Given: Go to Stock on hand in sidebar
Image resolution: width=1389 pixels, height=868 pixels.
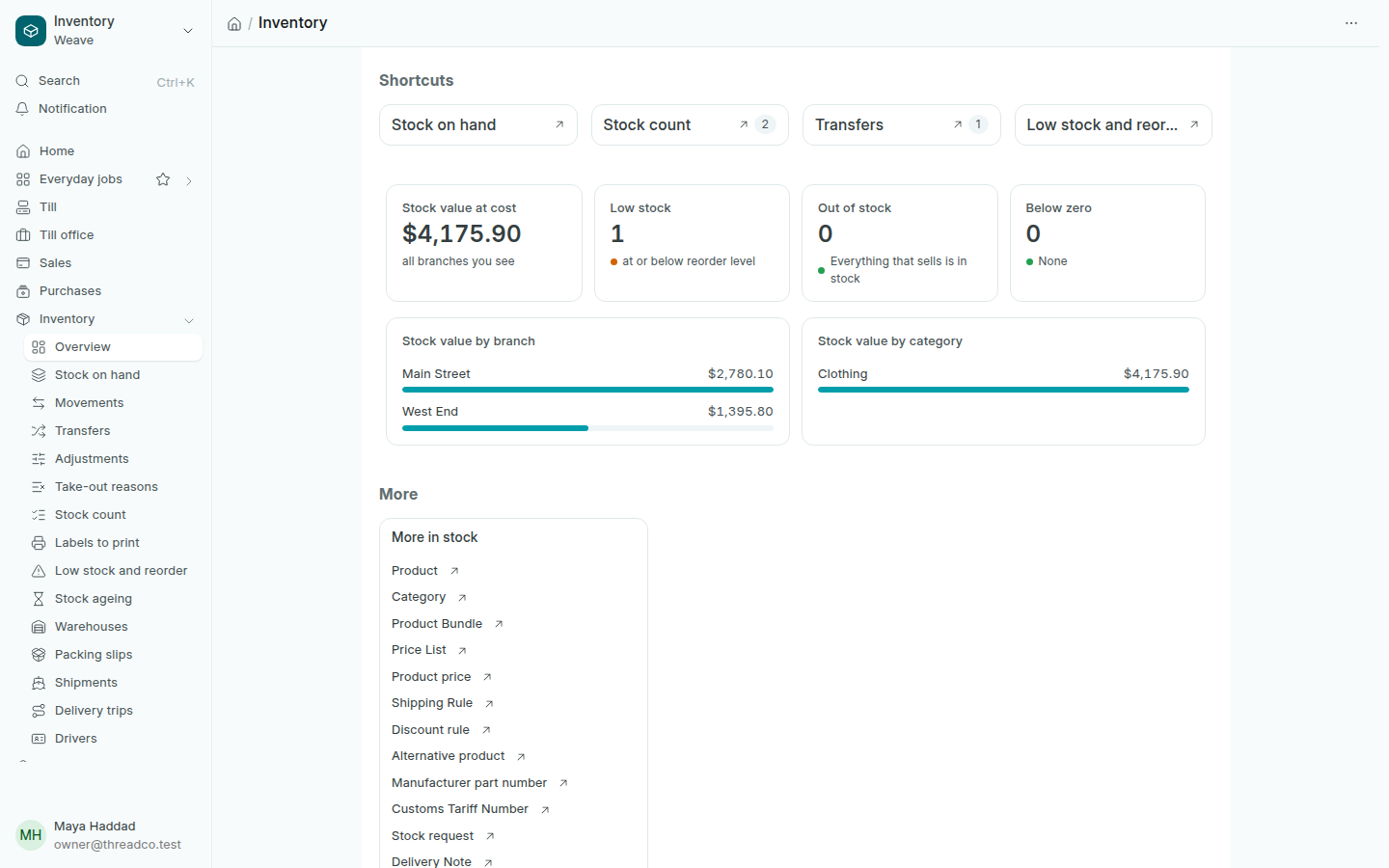Looking at the screenshot, I should tap(113, 375).
